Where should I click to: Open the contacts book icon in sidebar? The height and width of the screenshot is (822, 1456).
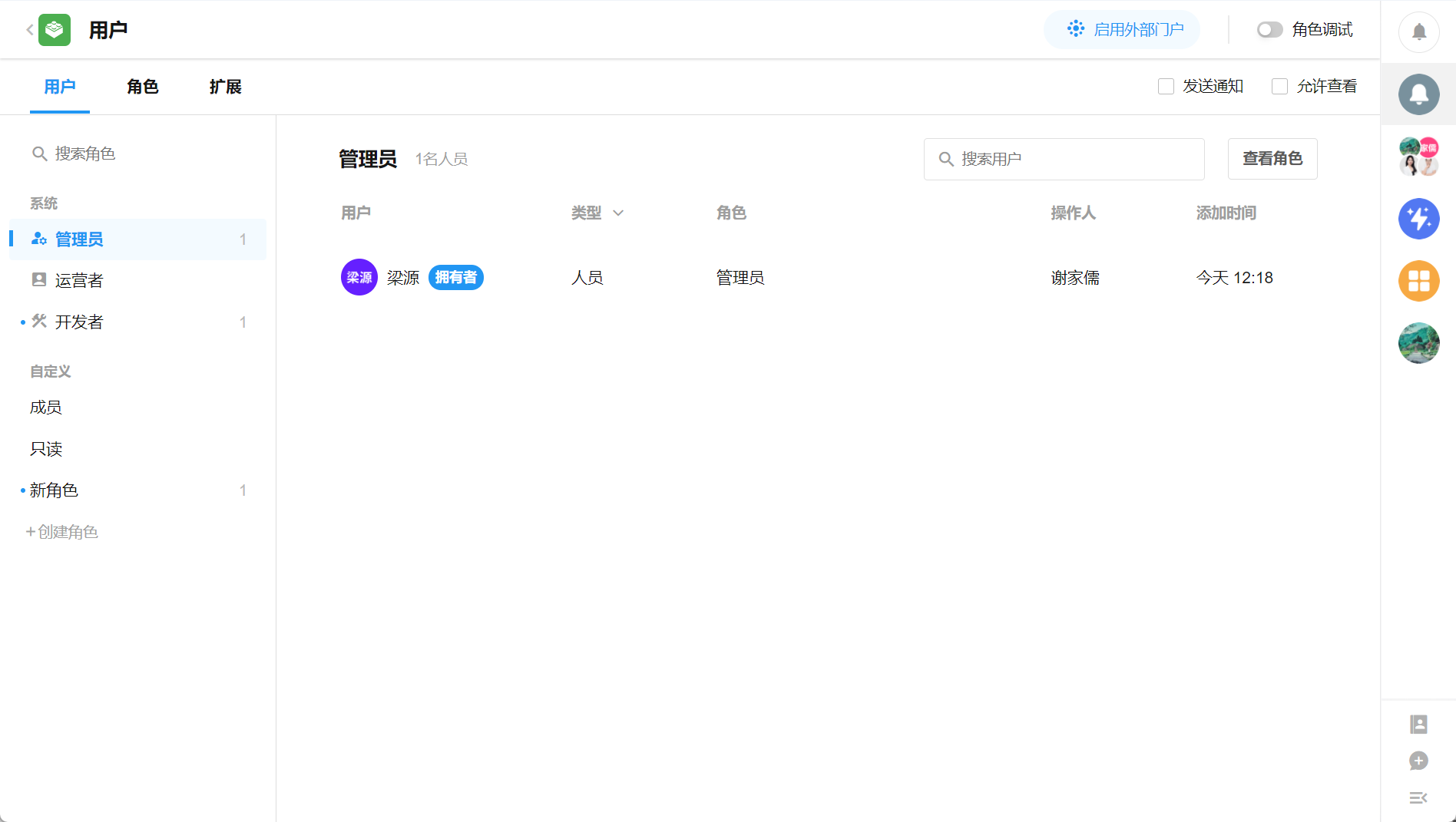(1418, 724)
